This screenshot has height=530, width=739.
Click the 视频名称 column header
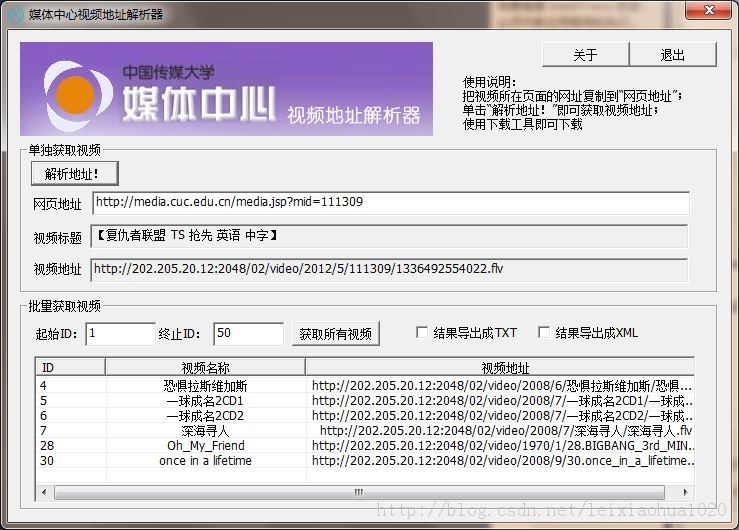(x=205, y=367)
